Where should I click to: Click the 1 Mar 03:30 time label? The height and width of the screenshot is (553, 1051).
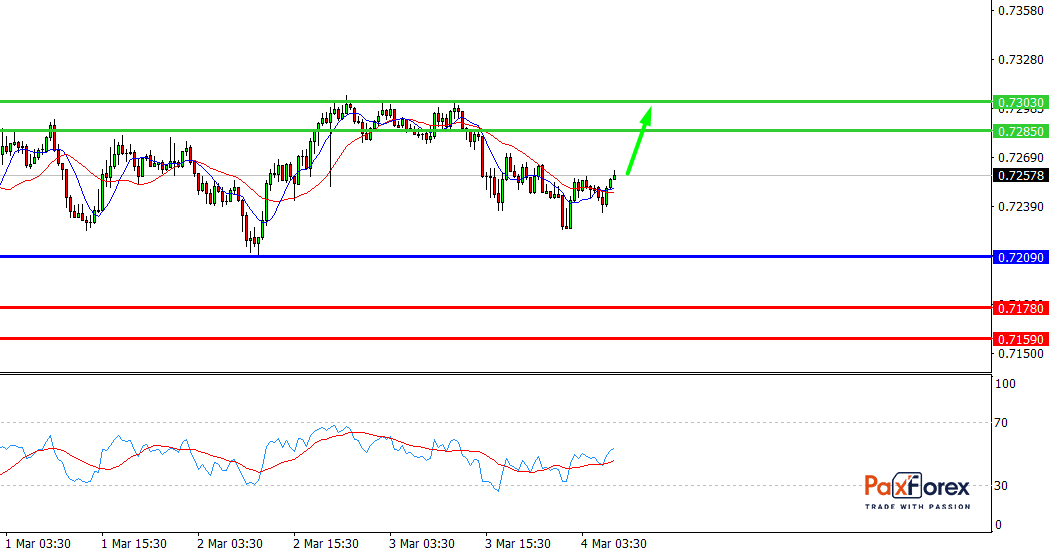pos(38,544)
